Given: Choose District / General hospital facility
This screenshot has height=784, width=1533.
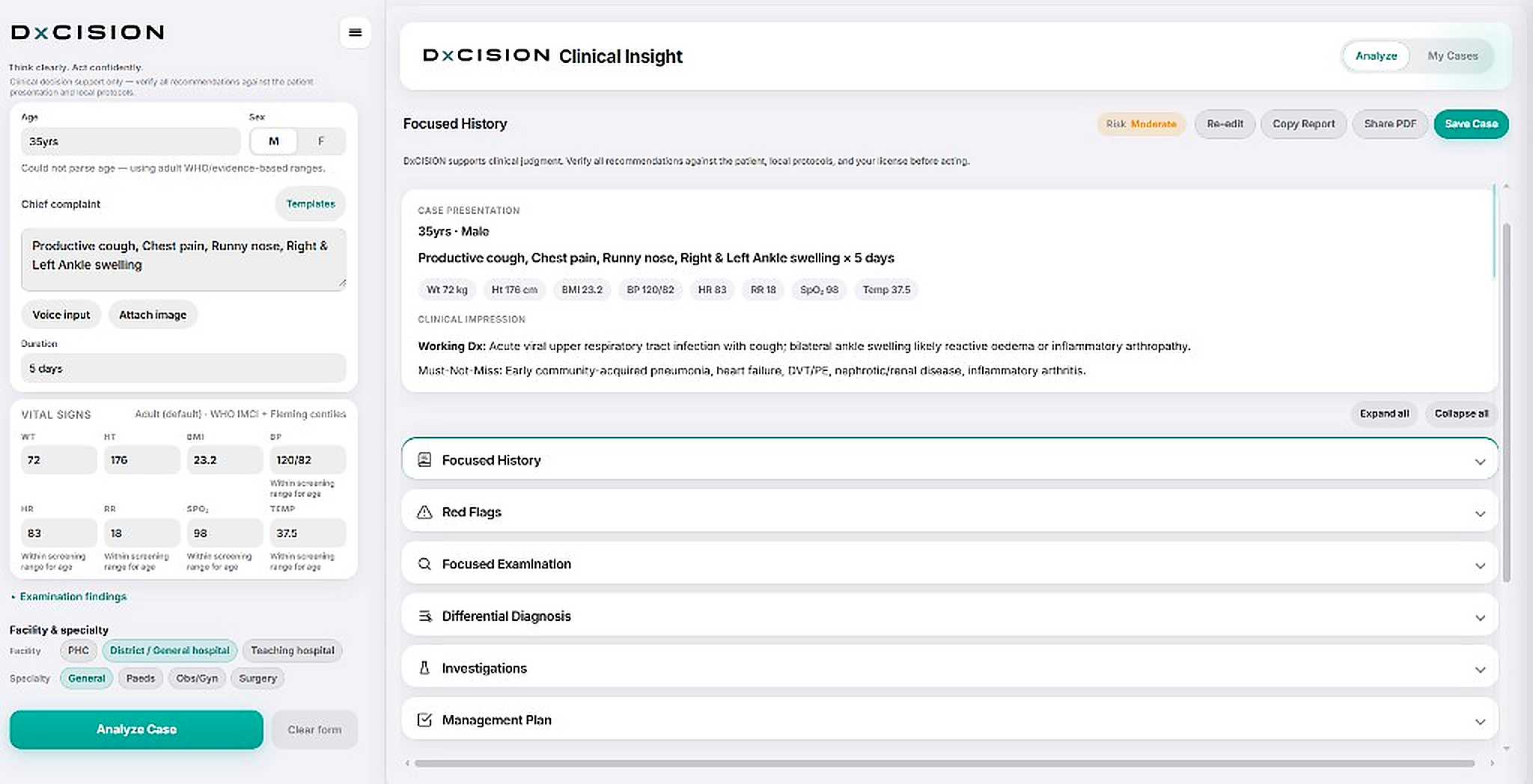Looking at the screenshot, I should tap(170, 650).
